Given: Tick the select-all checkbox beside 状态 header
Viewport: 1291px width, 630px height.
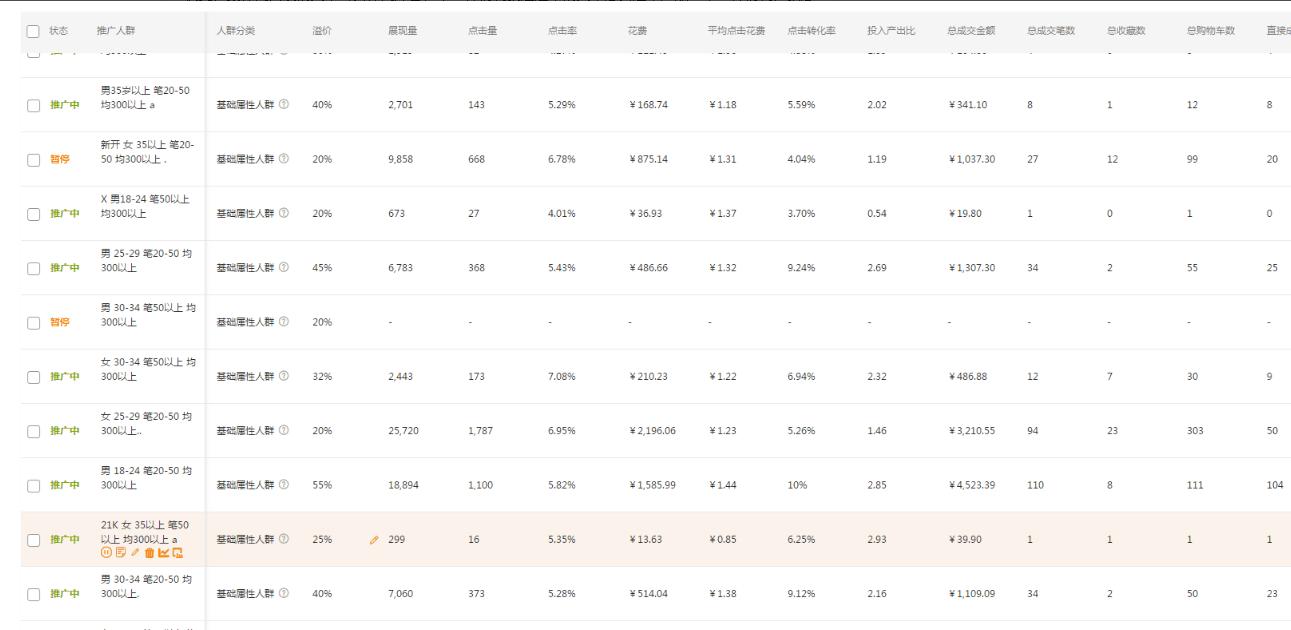Looking at the screenshot, I should (33, 31).
